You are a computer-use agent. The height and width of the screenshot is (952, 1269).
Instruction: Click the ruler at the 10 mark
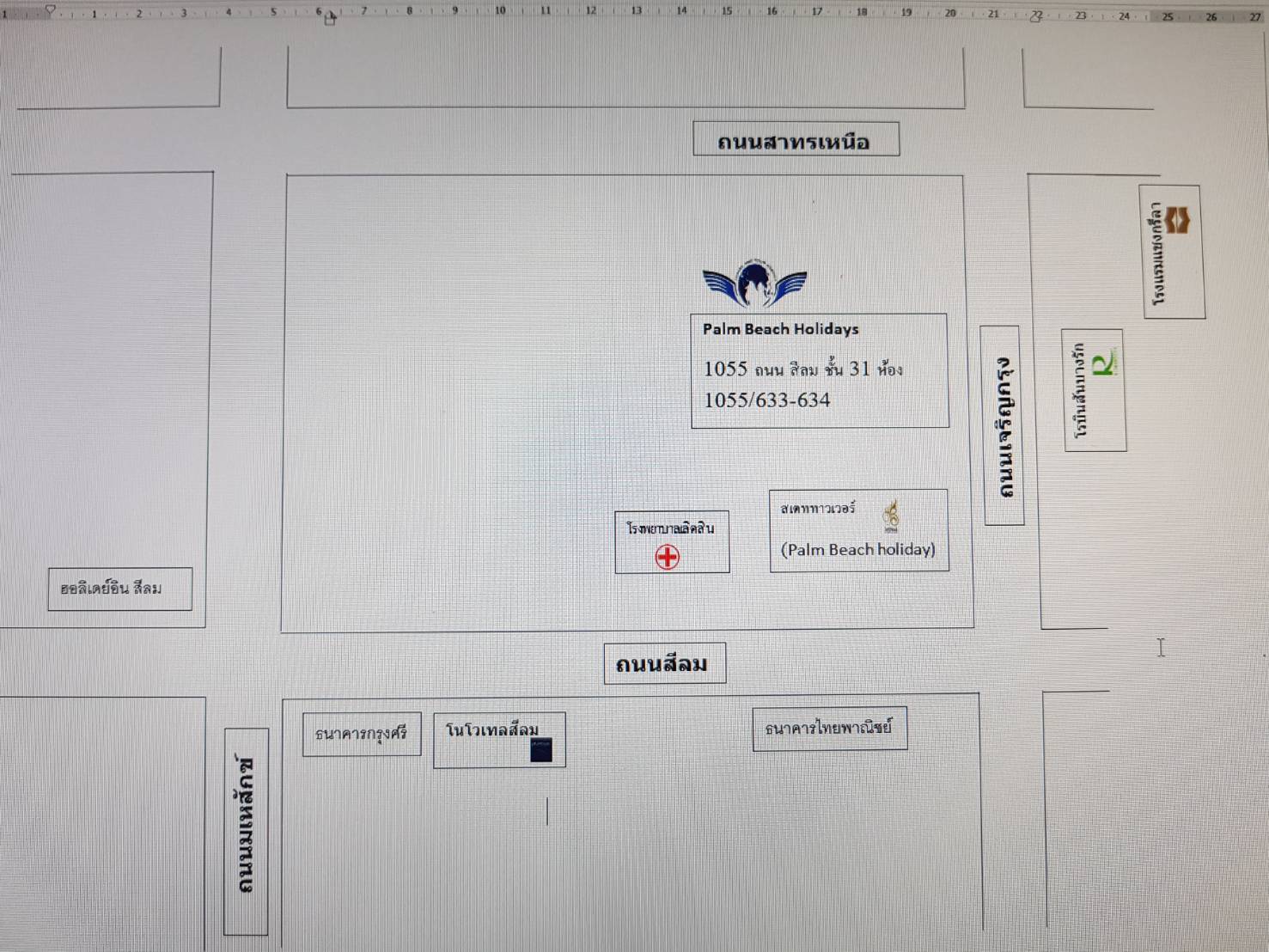[500, 11]
